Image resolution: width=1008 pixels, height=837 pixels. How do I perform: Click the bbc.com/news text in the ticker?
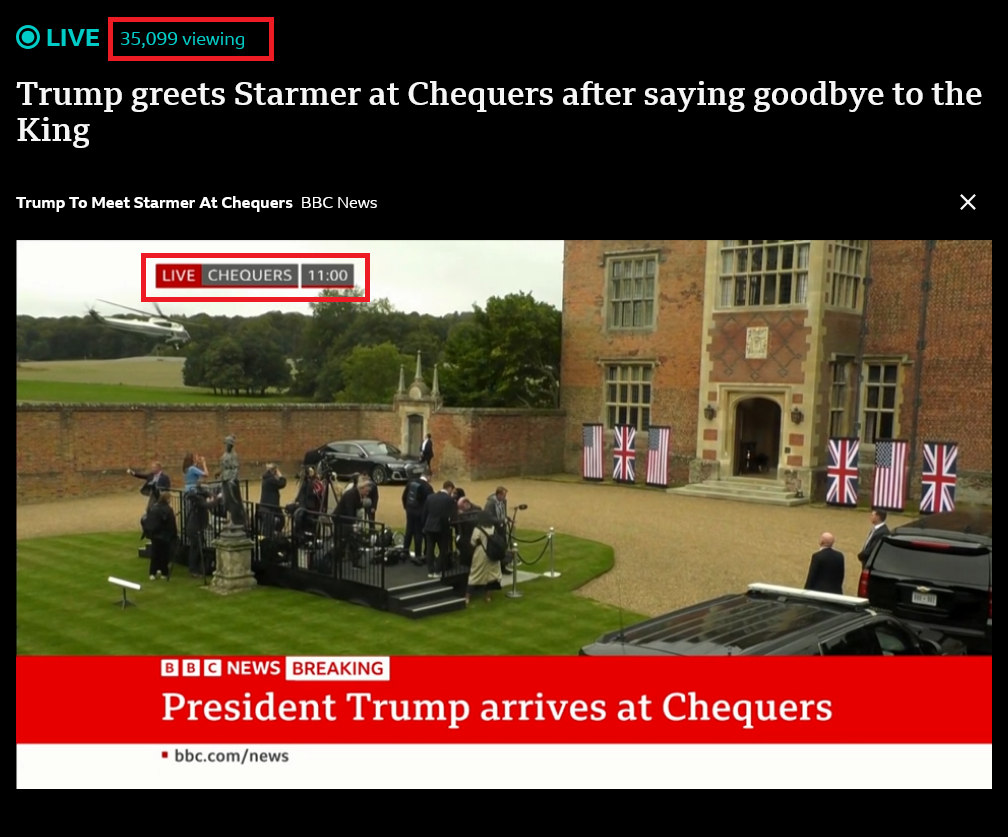pos(231,756)
